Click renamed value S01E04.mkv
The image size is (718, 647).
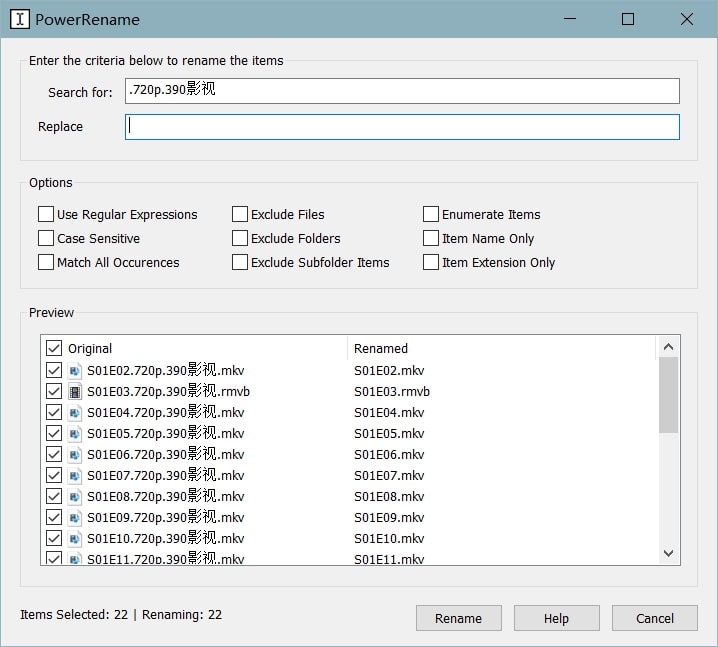pos(389,413)
